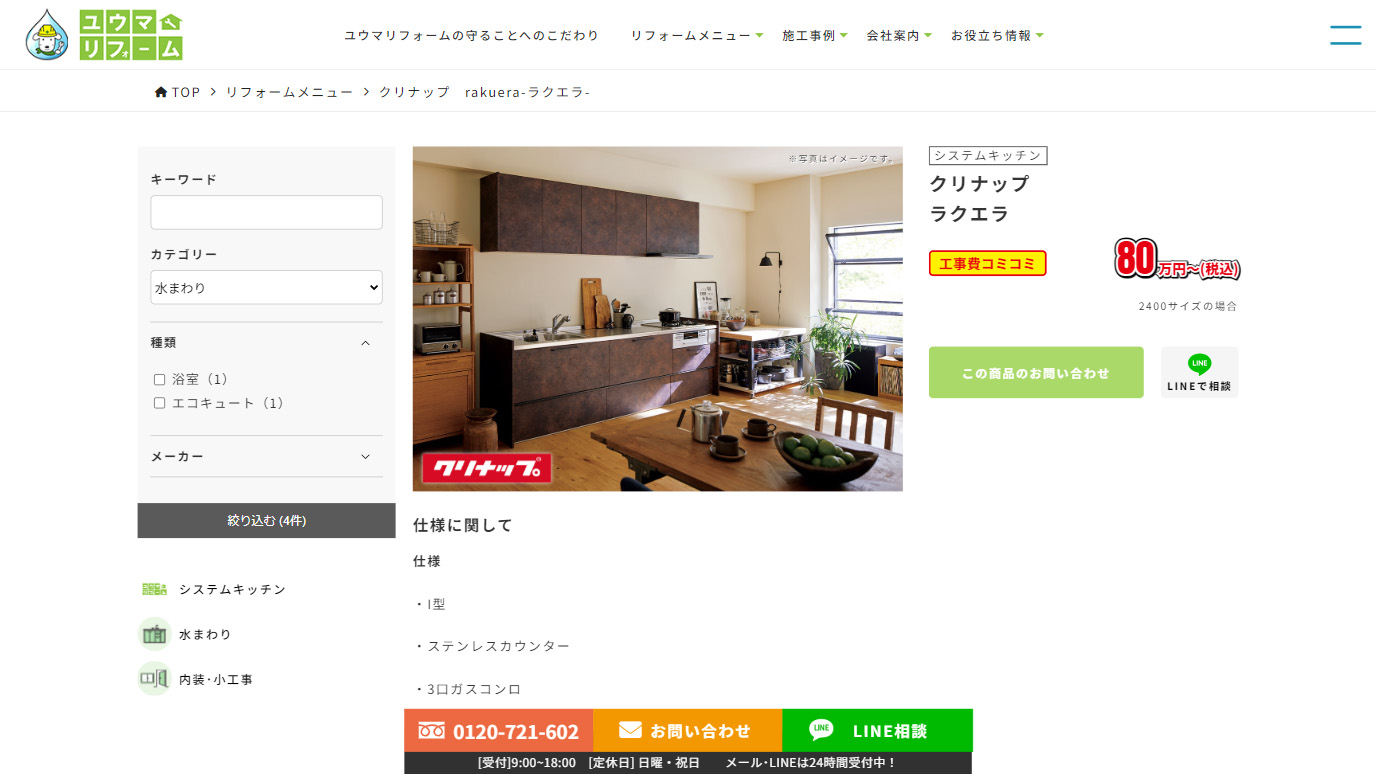Click この商品のお問い合わせ button
The width and height of the screenshot is (1376, 774).
pyautogui.click(x=1036, y=373)
